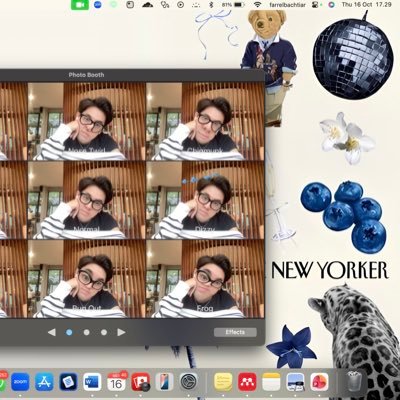The image size is (400, 400).
Task: Open the Zoom menu bar icon
Action: pyautogui.click(x=97, y=5)
